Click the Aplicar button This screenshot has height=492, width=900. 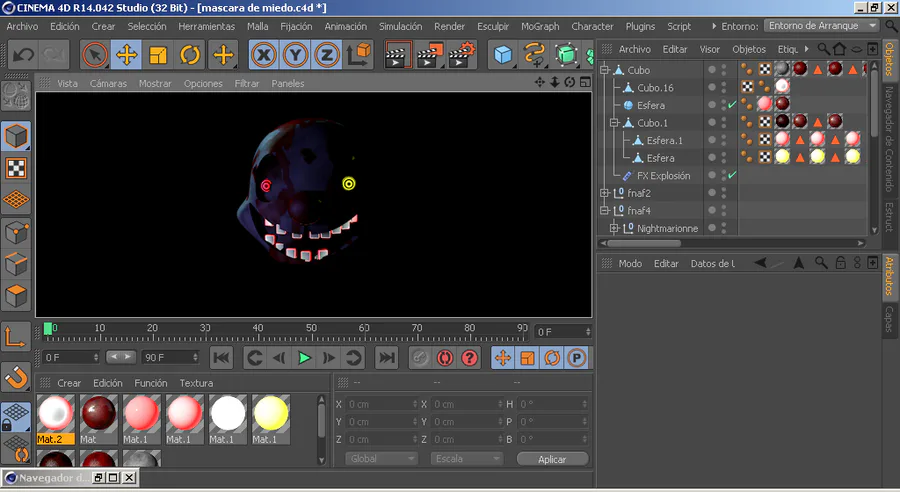tap(552, 459)
